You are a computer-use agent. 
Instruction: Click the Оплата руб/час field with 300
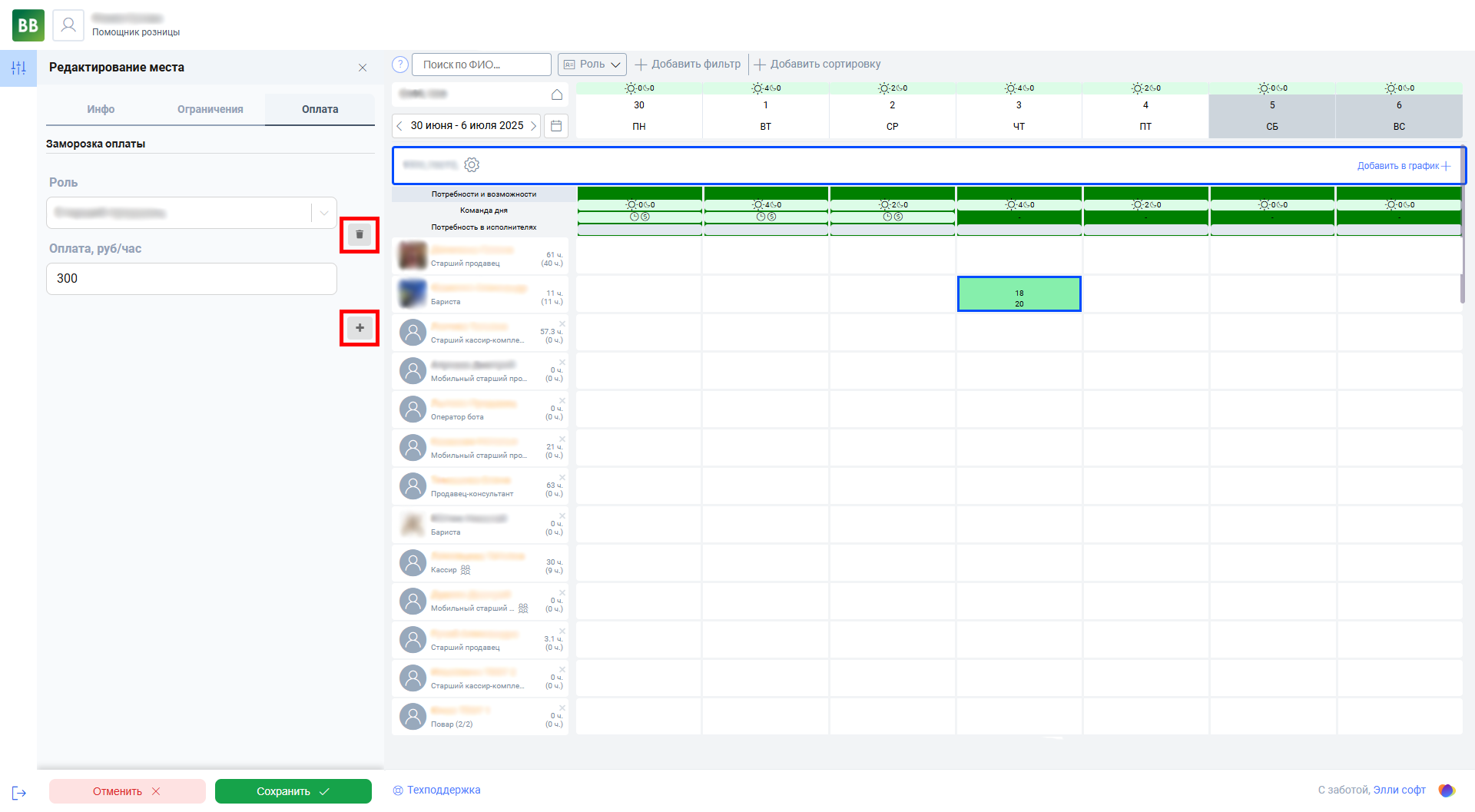(192, 279)
